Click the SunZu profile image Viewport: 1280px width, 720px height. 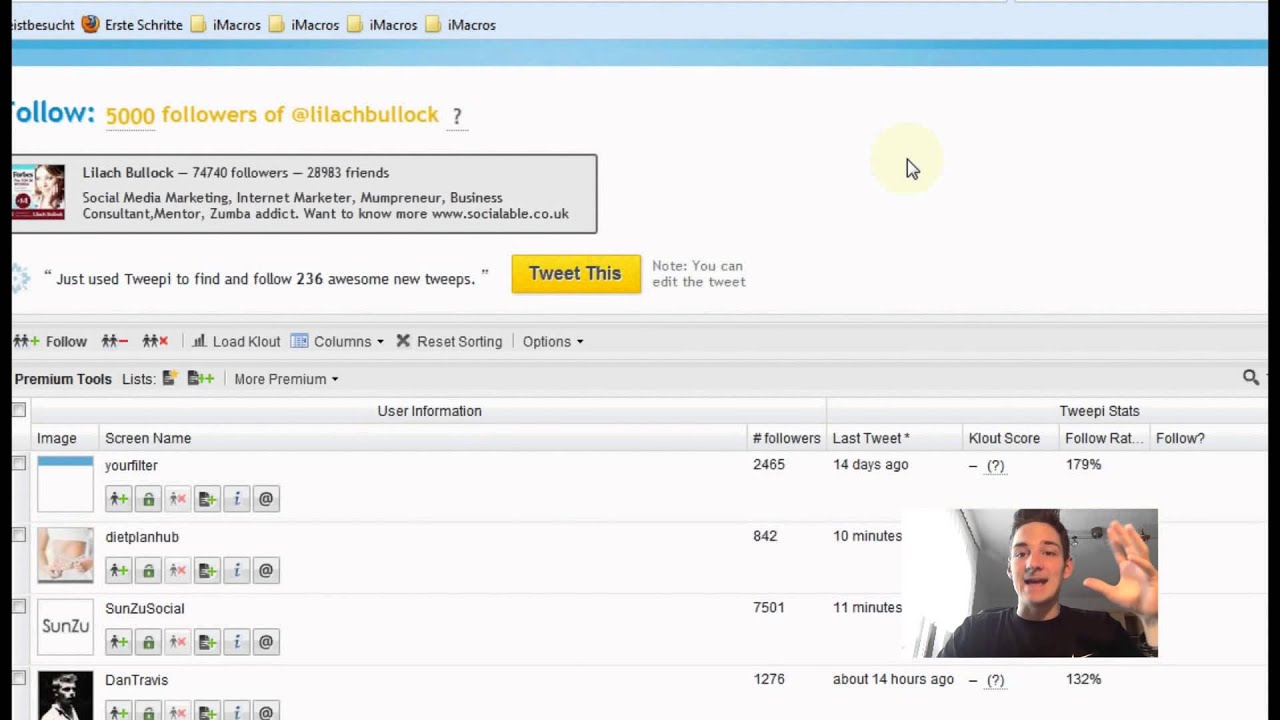pyautogui.click(x=65, y=626)
